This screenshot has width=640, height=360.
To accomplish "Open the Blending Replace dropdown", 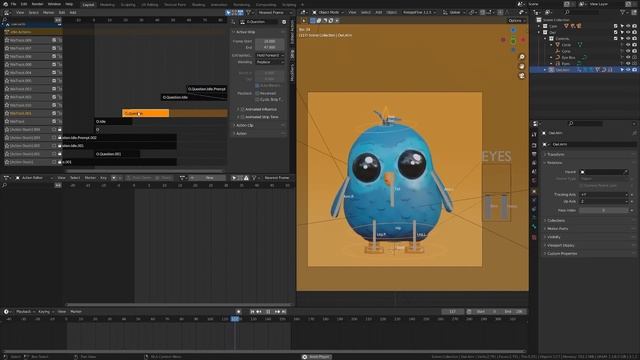I will 270,62.
